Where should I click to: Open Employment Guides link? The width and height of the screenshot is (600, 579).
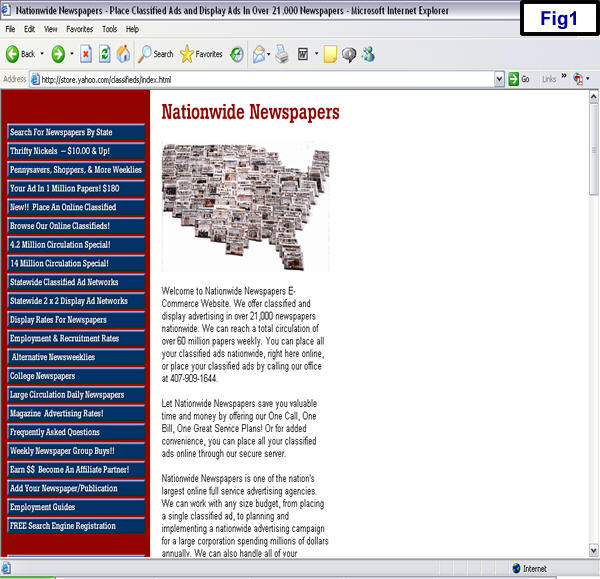click(76, 507)
